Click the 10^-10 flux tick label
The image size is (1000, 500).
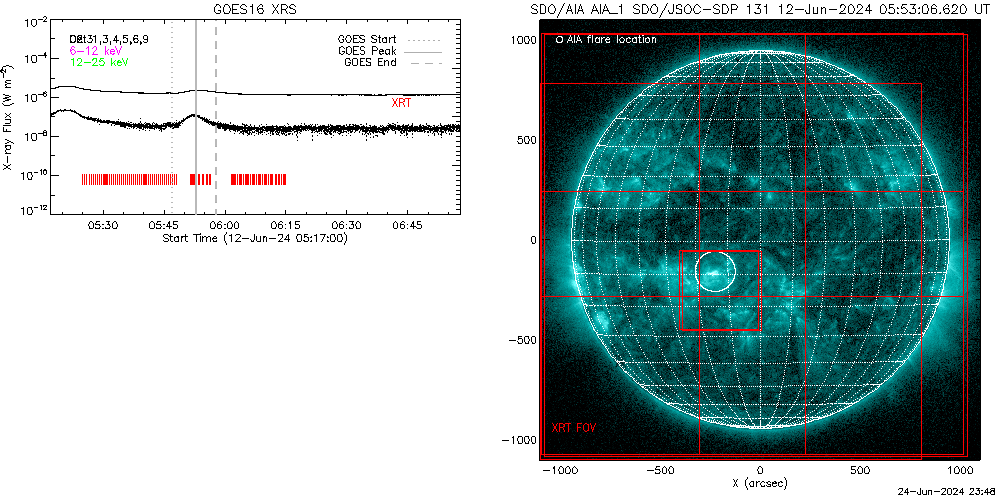click(34, 175)
